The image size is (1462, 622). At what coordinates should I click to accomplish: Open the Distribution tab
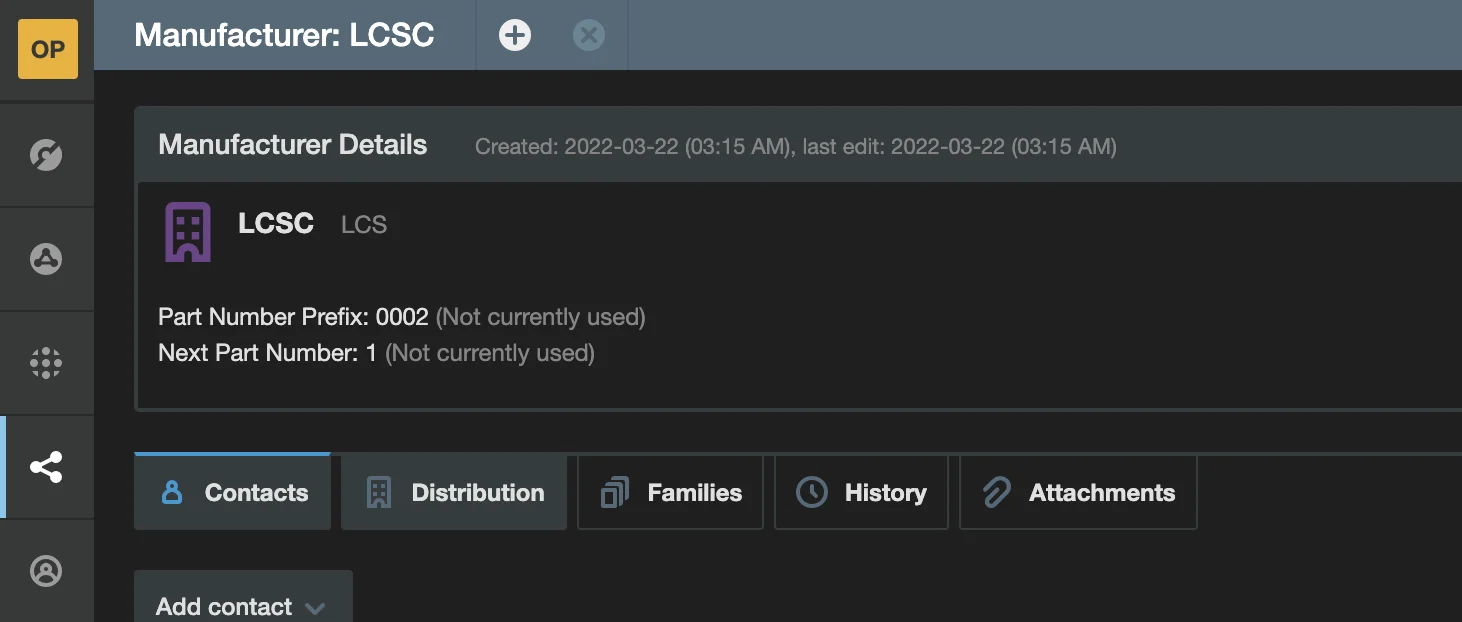point(455,493)
